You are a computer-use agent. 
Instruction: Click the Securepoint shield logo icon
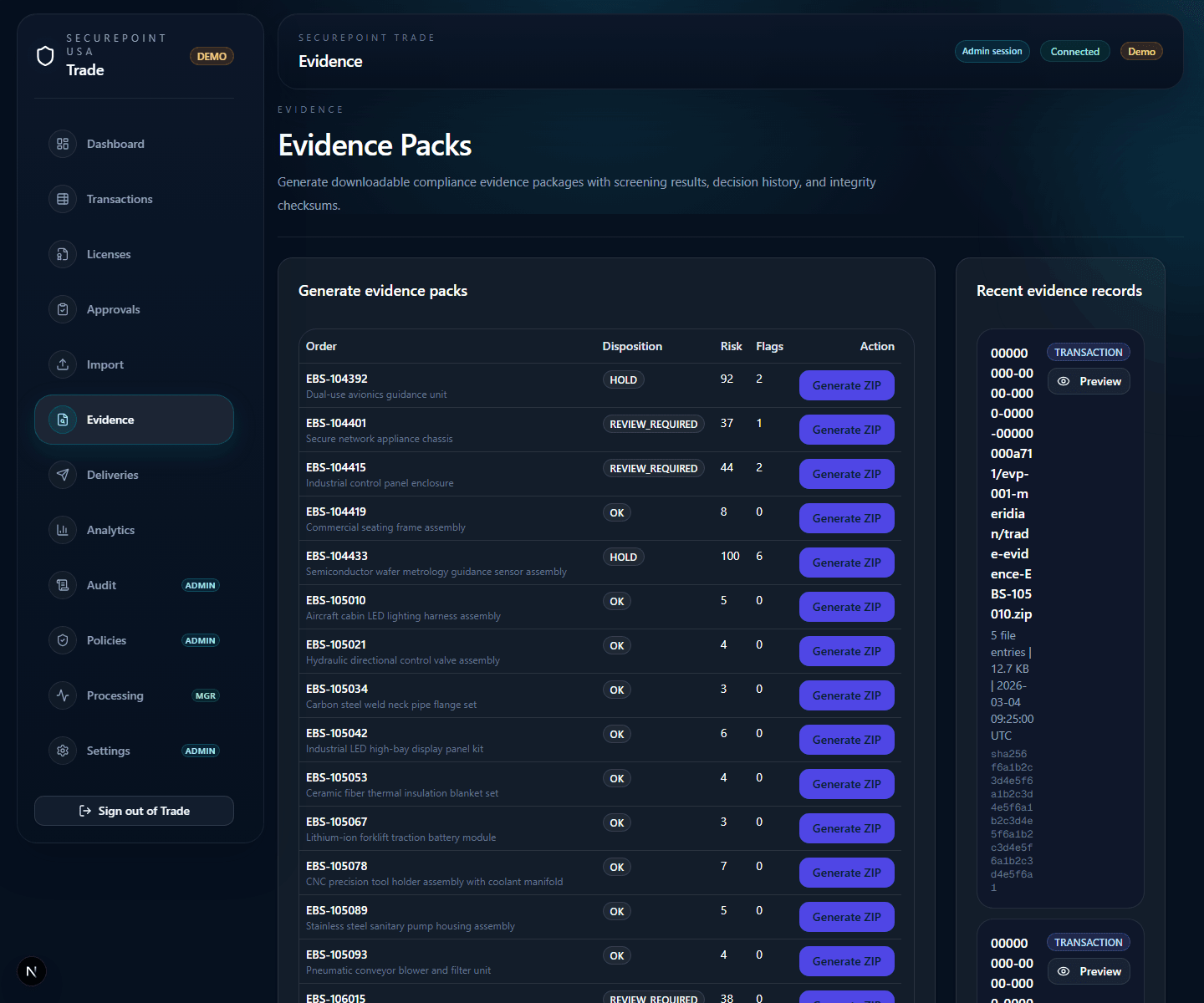(46, 56)
